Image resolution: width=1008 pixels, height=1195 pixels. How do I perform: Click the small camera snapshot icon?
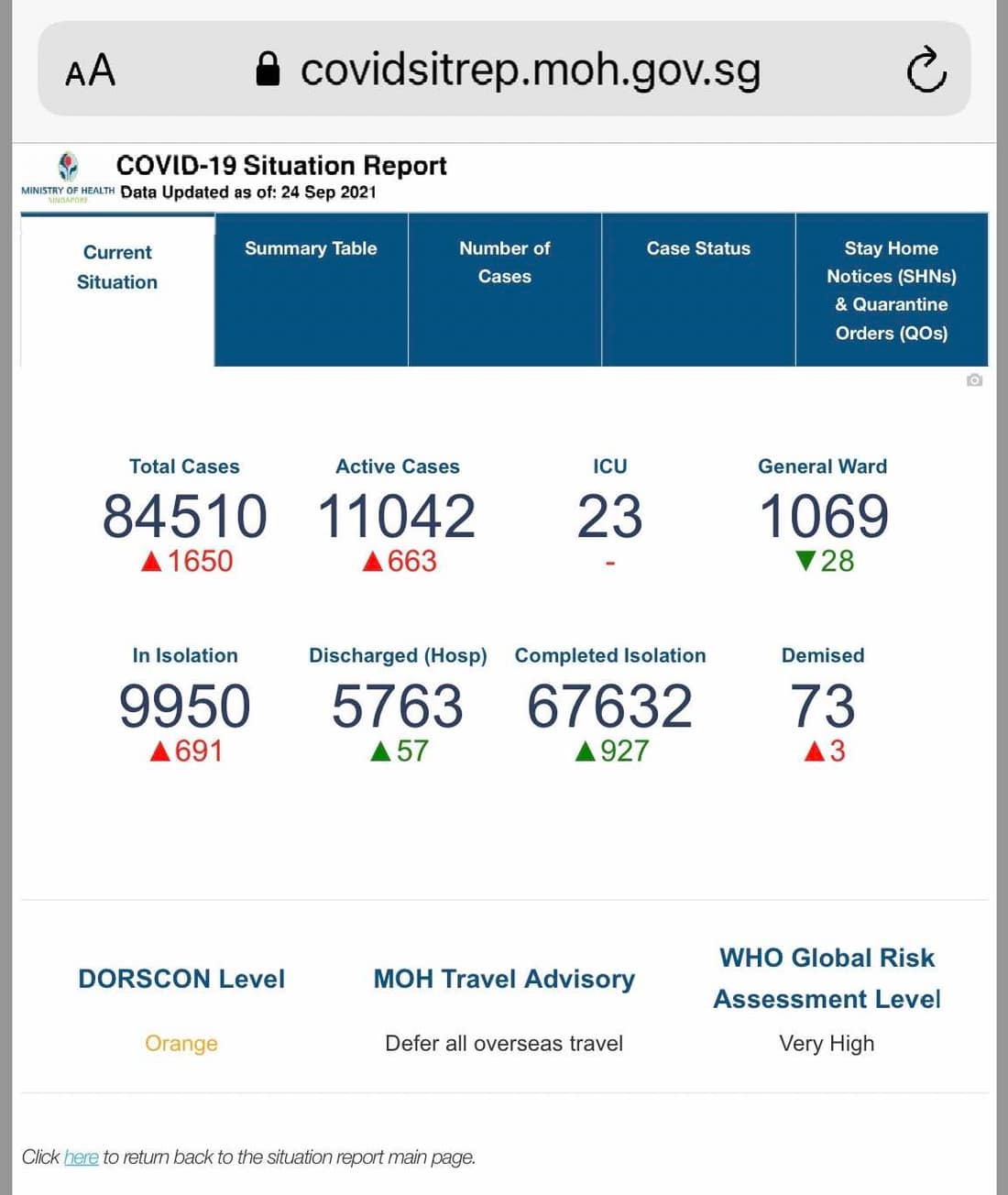point(974,379)
